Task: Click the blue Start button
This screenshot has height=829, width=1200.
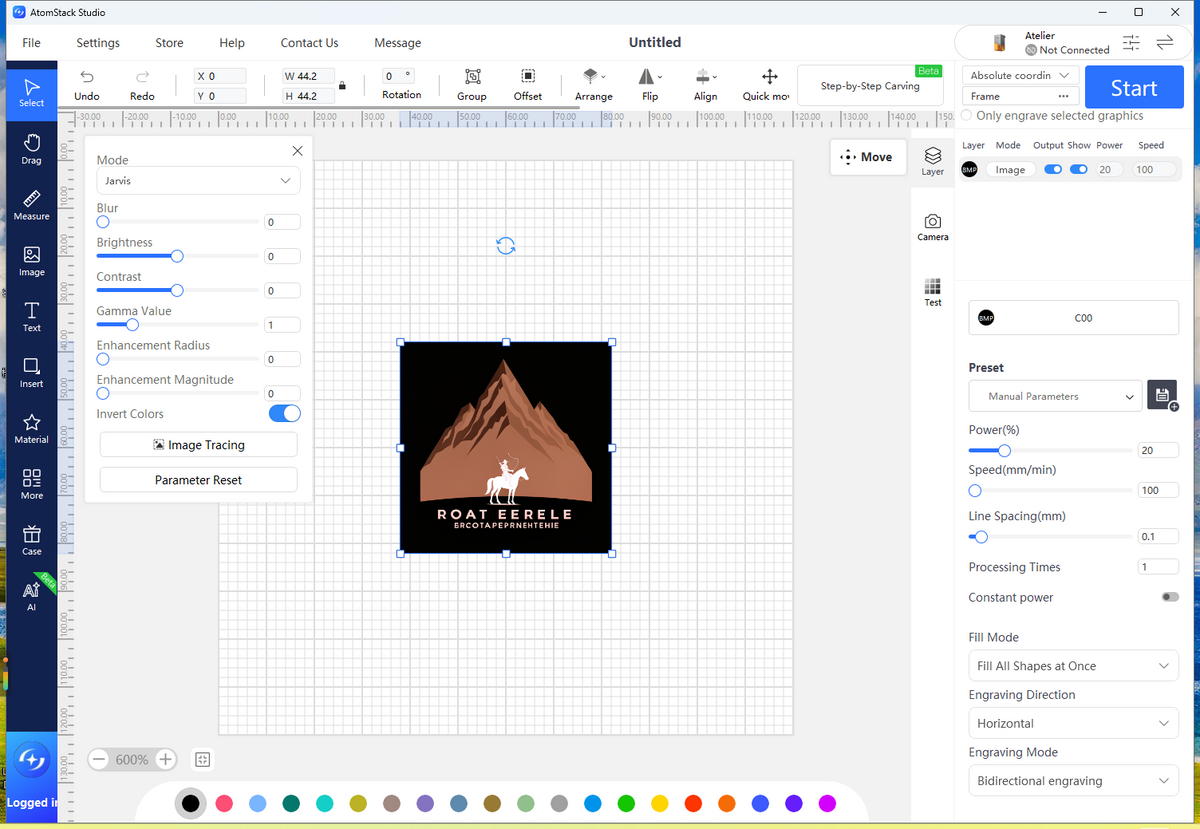Action: (x=1134, y=88)
